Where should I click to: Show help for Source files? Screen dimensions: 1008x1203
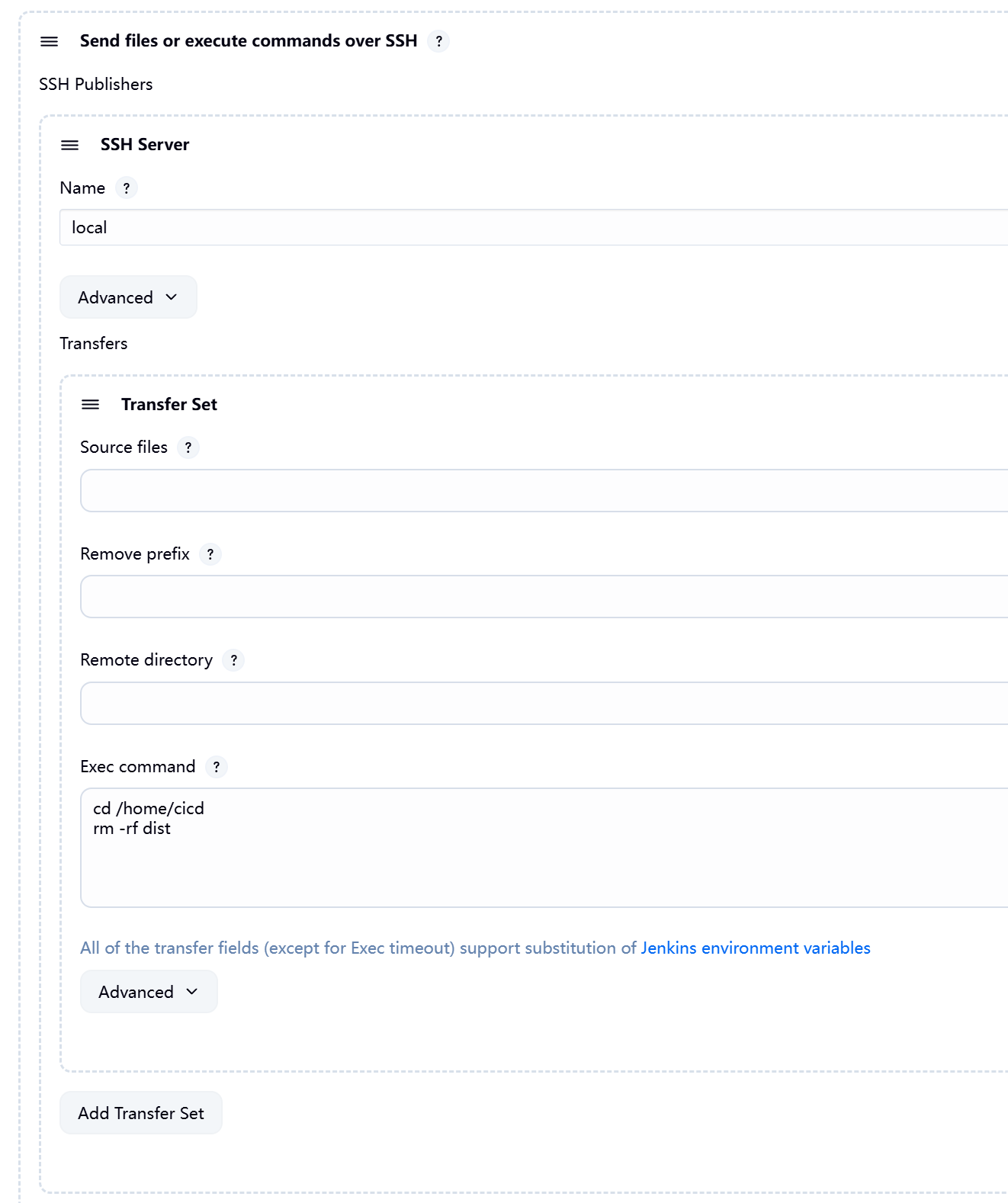pos(188,448)
